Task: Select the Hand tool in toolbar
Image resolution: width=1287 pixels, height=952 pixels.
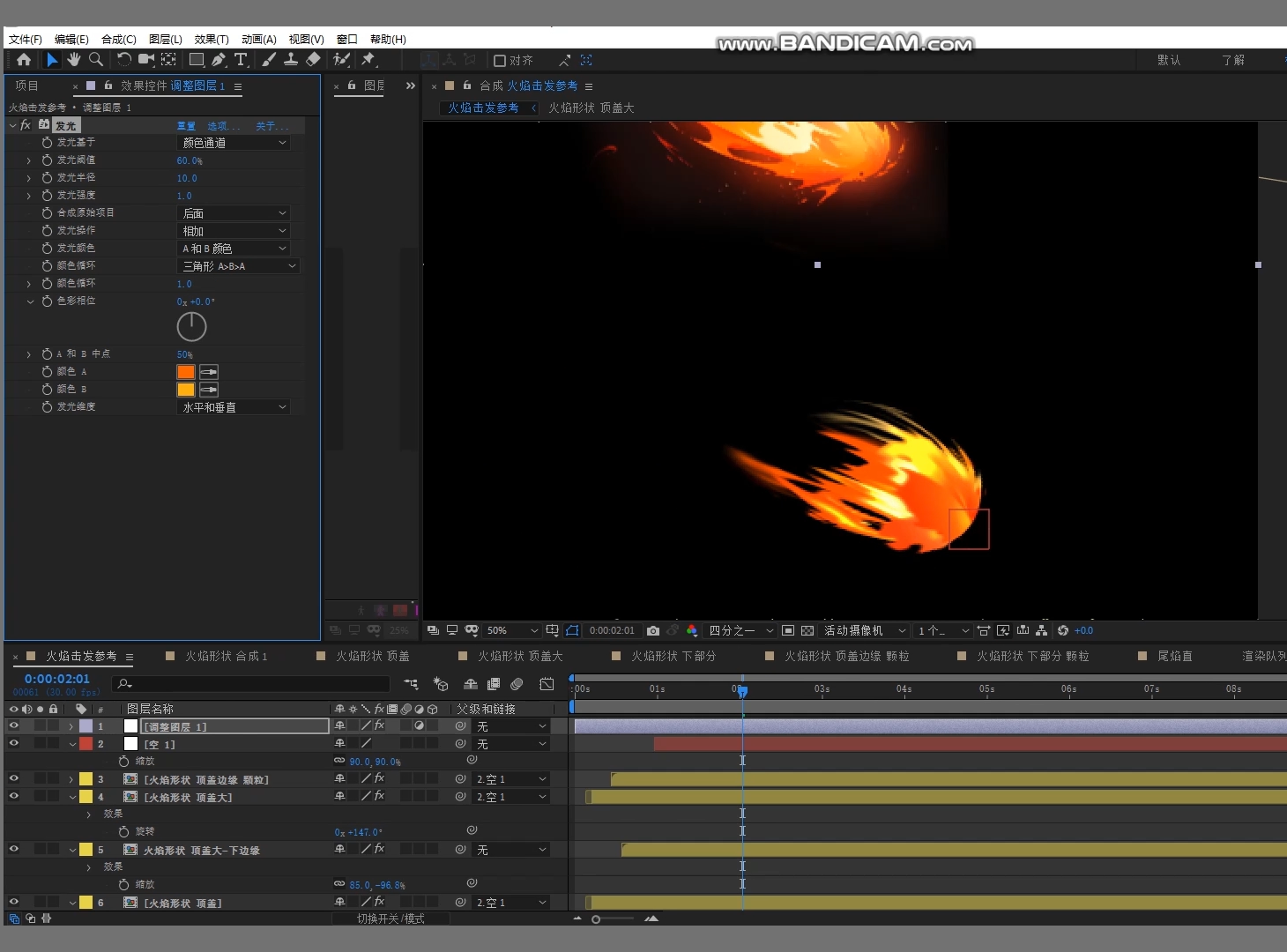Action: (x=74, y=60)
